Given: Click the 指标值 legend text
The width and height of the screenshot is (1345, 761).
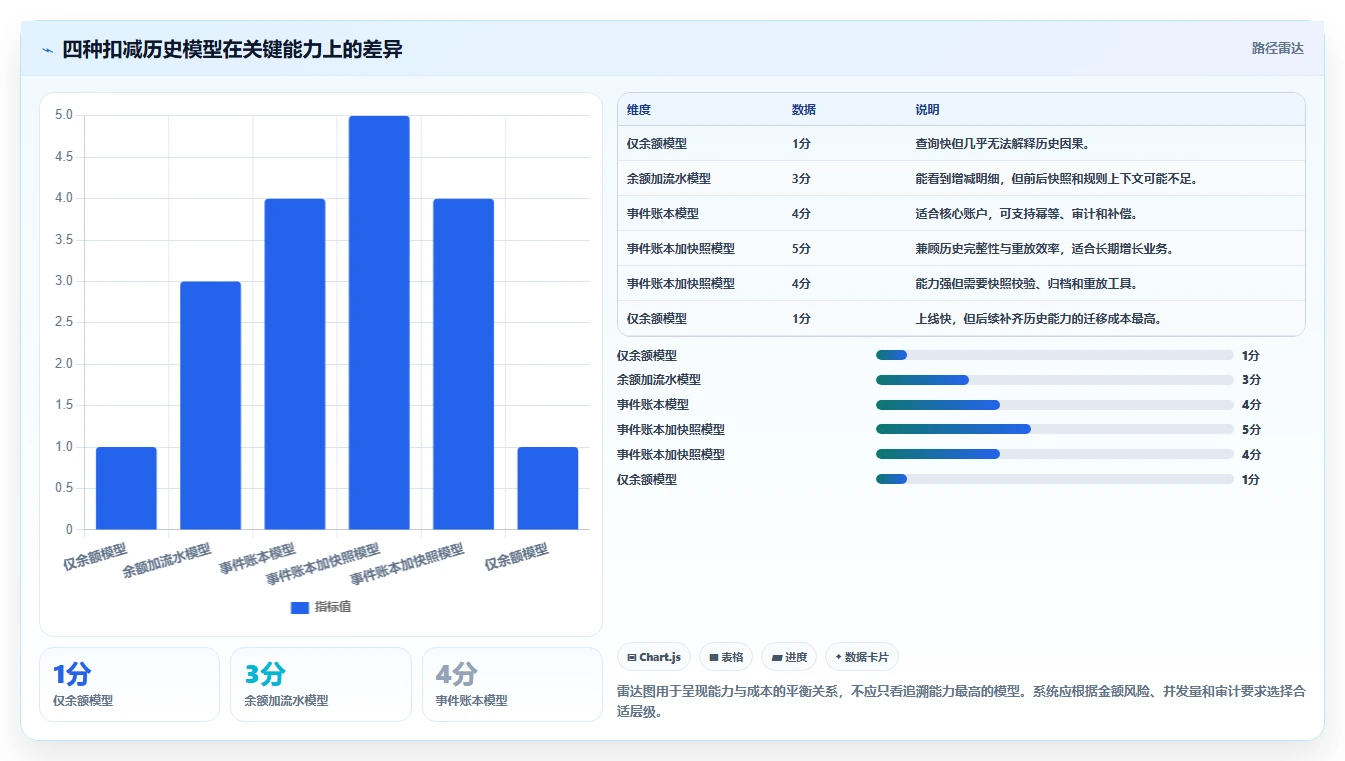Looking at the screenshot, I should (x=333, y=607).
